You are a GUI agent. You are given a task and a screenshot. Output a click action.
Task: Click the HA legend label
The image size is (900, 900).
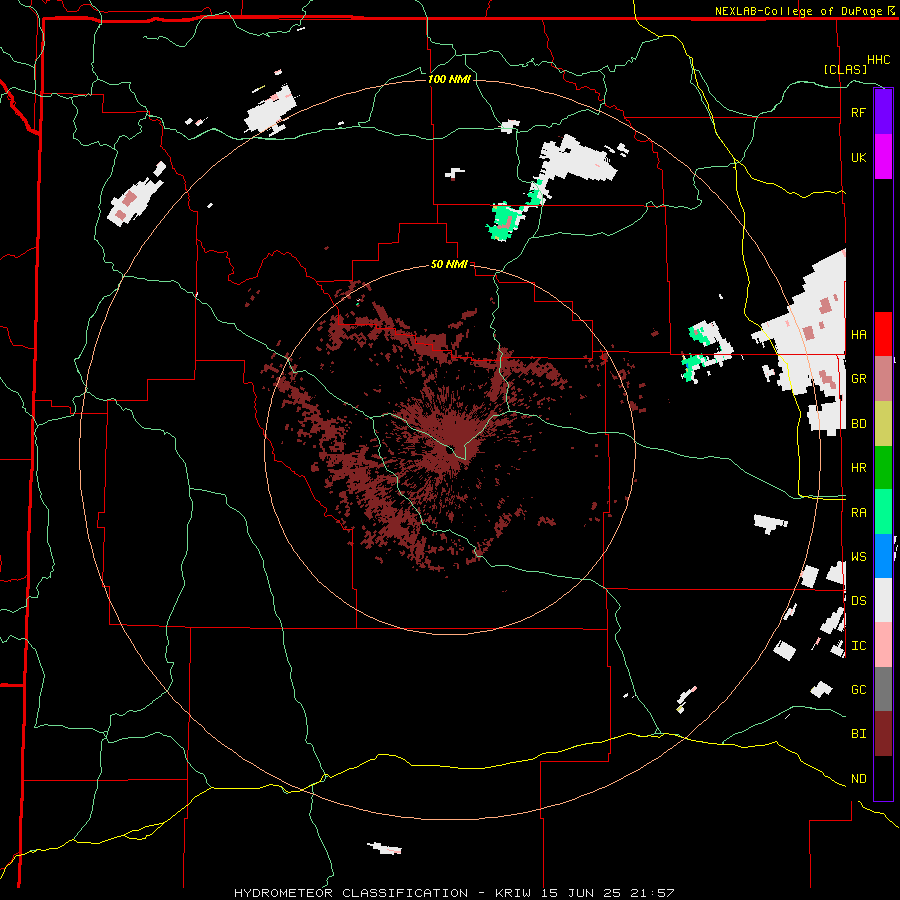[x=858, y=334]
